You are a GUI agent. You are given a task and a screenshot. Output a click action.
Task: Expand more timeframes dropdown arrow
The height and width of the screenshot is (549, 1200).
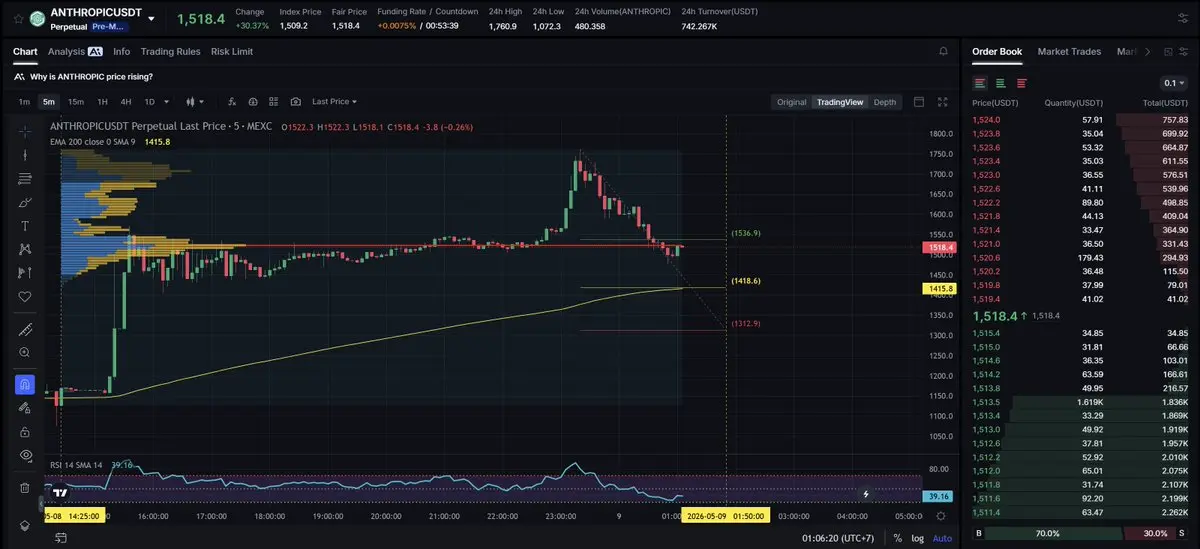pos(166,101)
